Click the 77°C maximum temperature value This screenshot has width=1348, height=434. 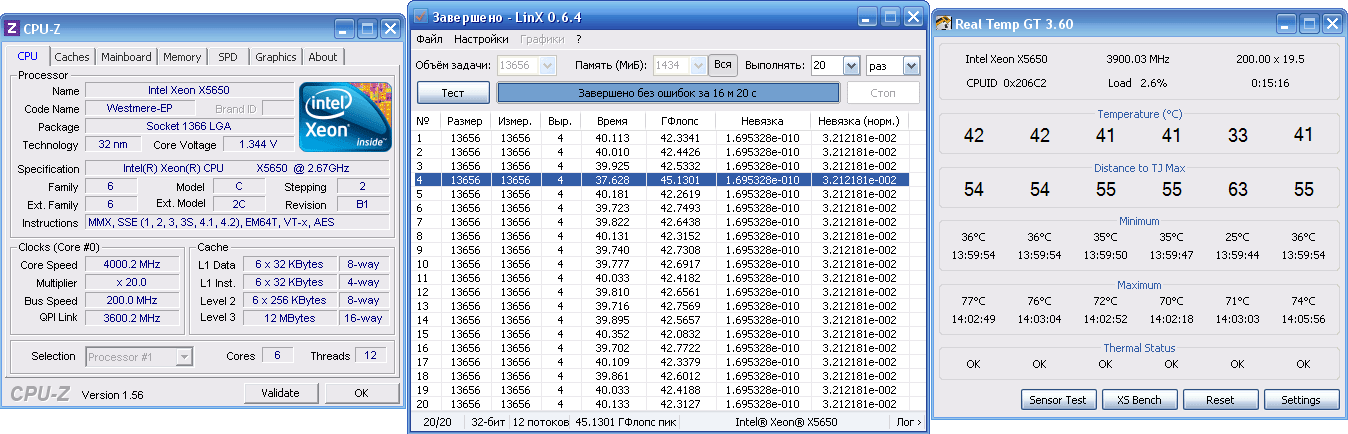point(973,301)
